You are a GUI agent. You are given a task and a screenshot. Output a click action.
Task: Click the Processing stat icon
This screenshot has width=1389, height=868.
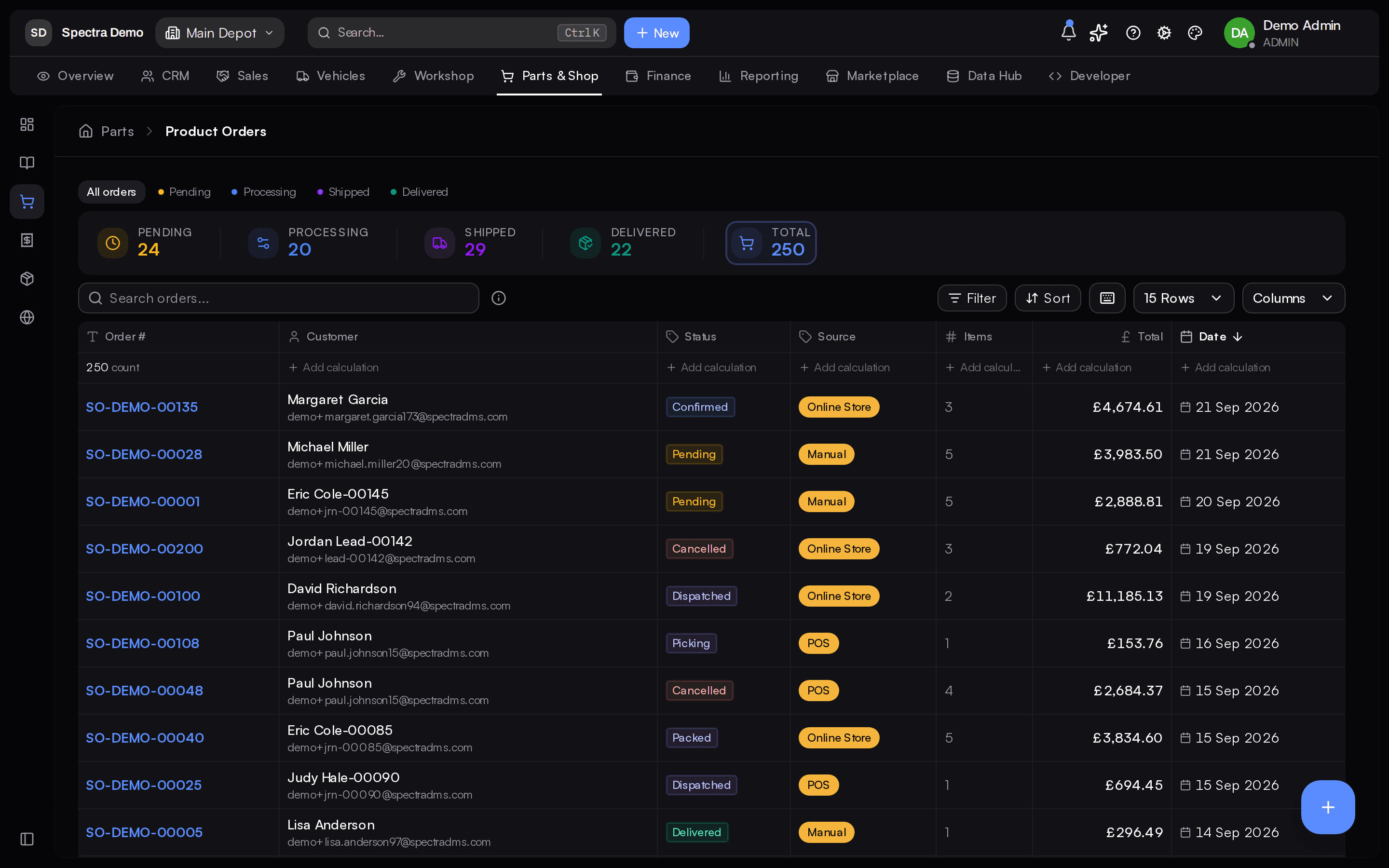(263, 243)
